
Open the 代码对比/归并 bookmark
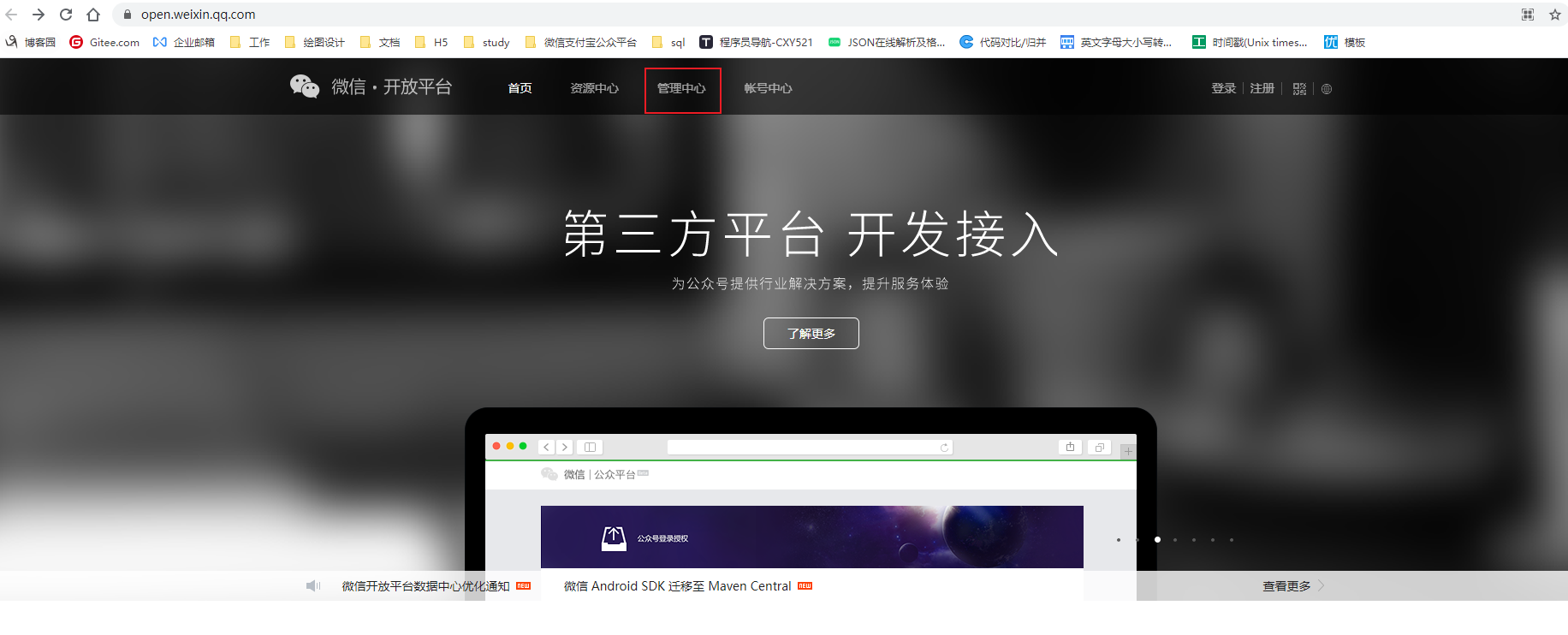(1003, 42)
